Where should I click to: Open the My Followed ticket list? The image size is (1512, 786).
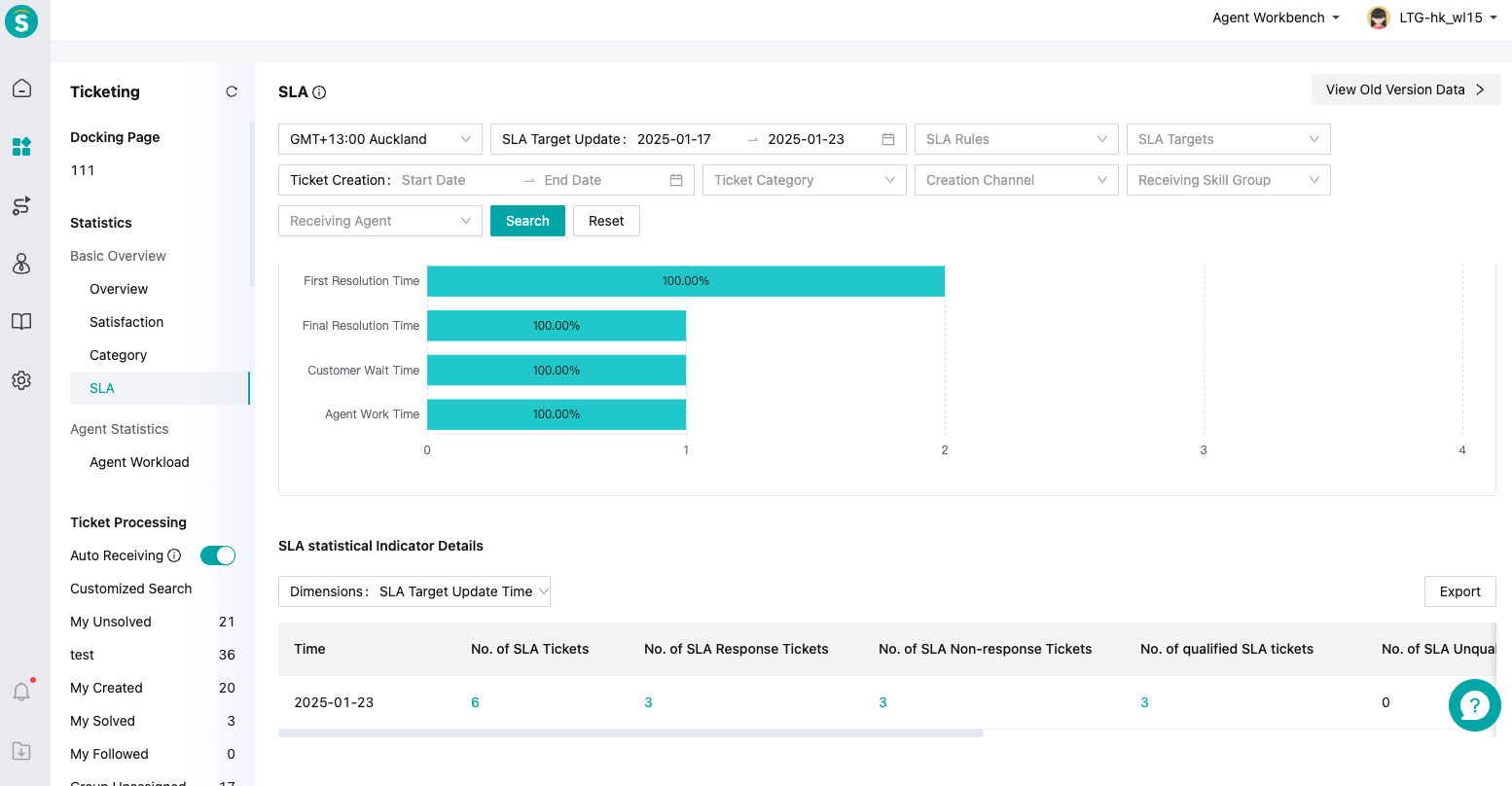click(153, 754)
